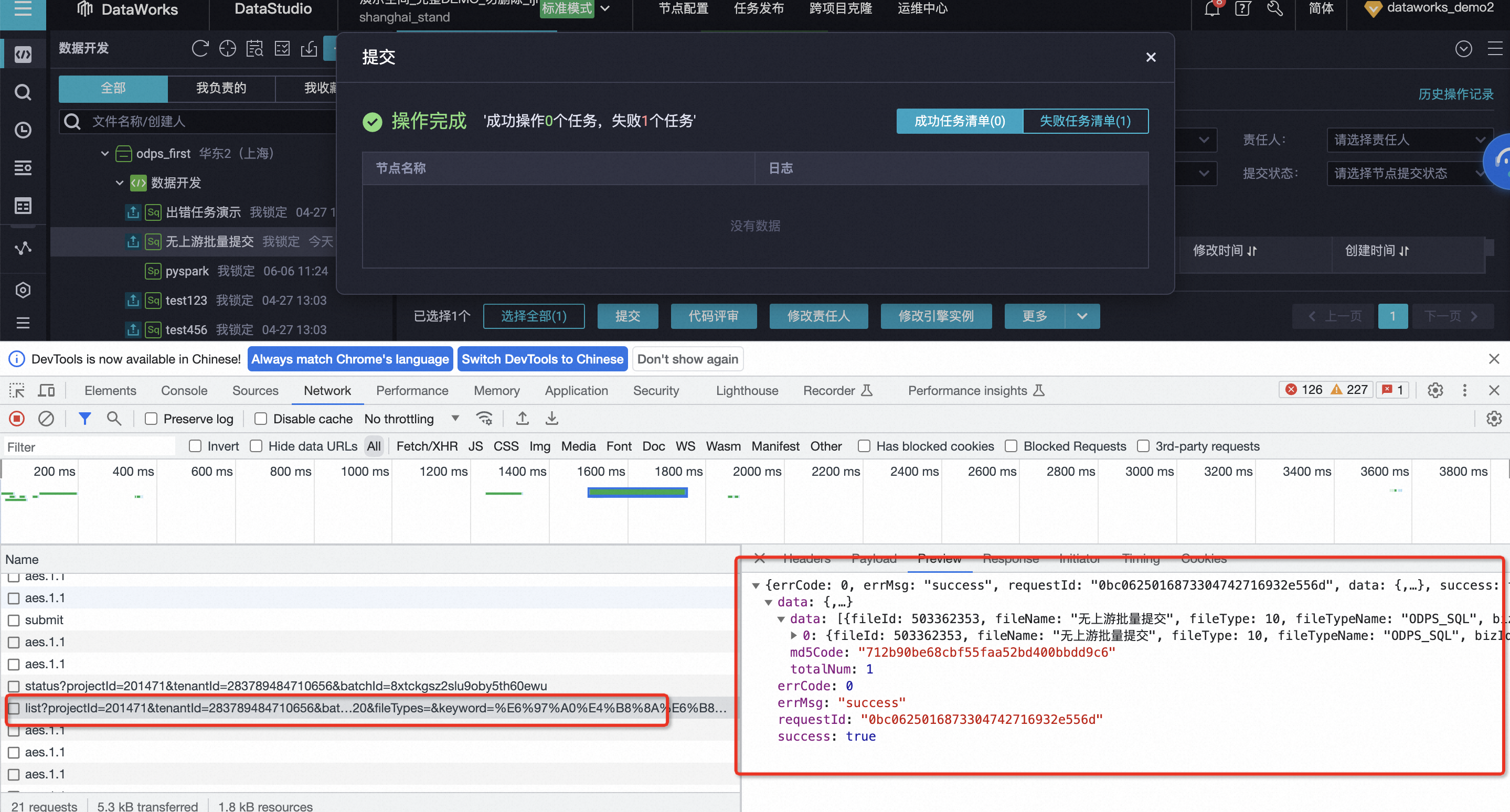
Task: Stop recording network log
Action: [17, 418]
